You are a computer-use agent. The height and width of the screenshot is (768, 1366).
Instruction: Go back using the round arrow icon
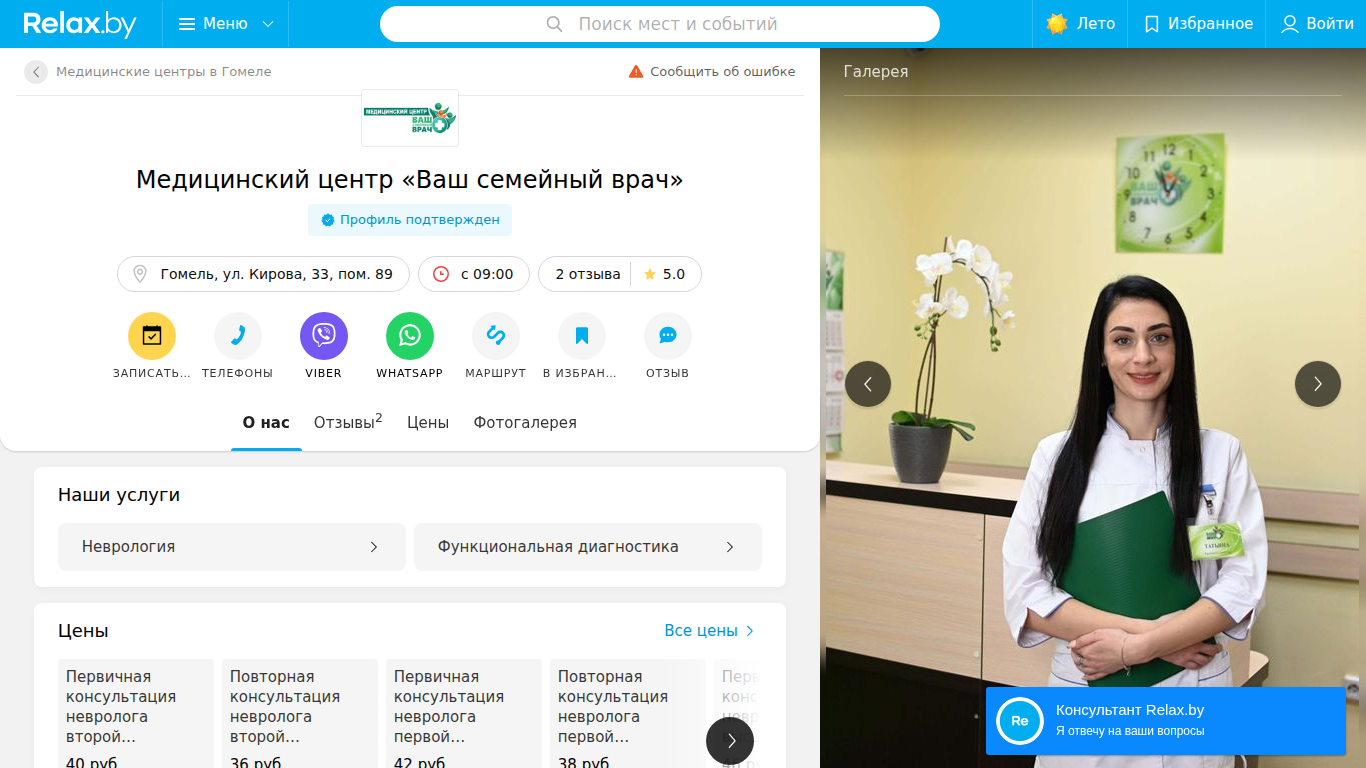(36, 72)
